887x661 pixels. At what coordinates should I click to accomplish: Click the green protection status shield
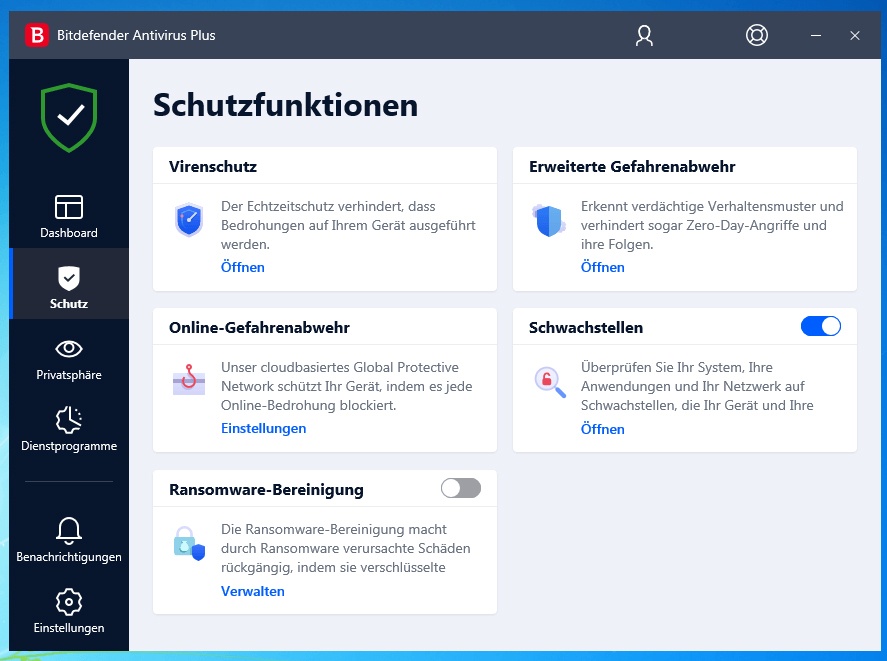[69, 117]
